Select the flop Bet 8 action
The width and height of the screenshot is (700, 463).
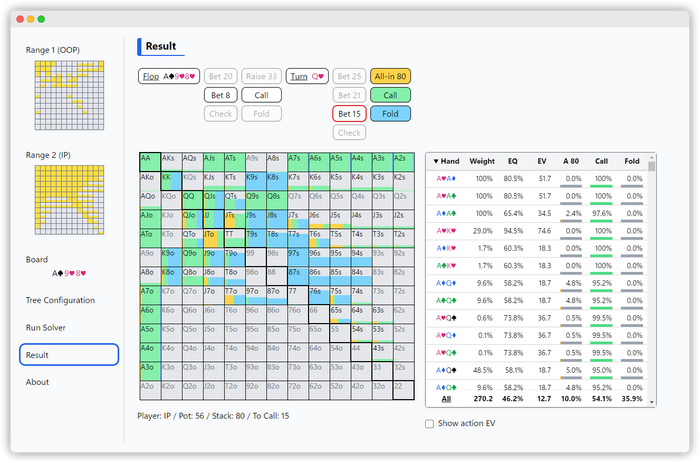[x=221, y=95]
